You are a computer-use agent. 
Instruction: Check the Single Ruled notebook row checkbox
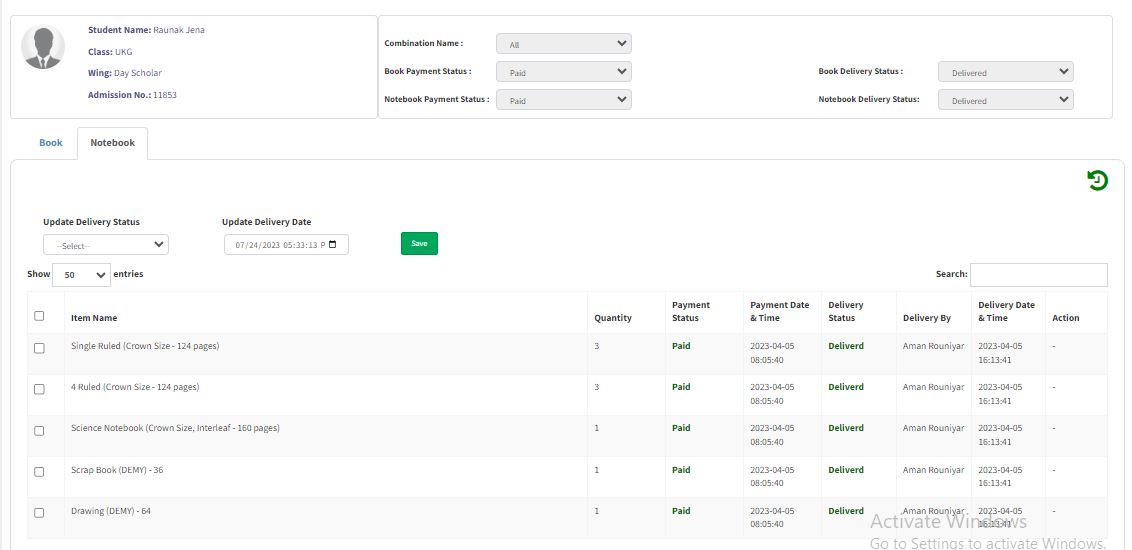pyautogui.click(x=40, y=348)
